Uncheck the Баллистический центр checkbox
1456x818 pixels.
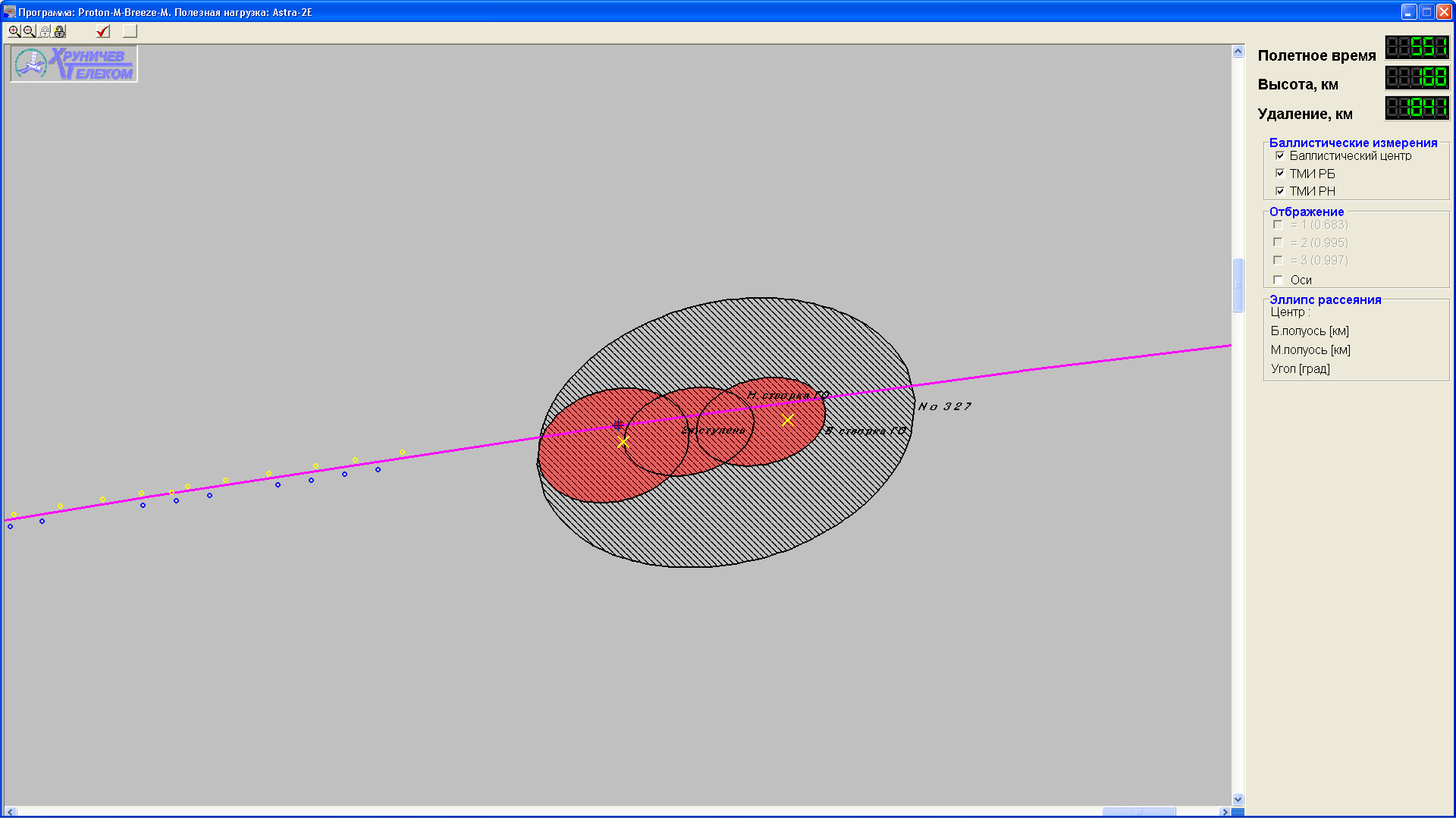pyautogui.click(x=1280, y=156)
